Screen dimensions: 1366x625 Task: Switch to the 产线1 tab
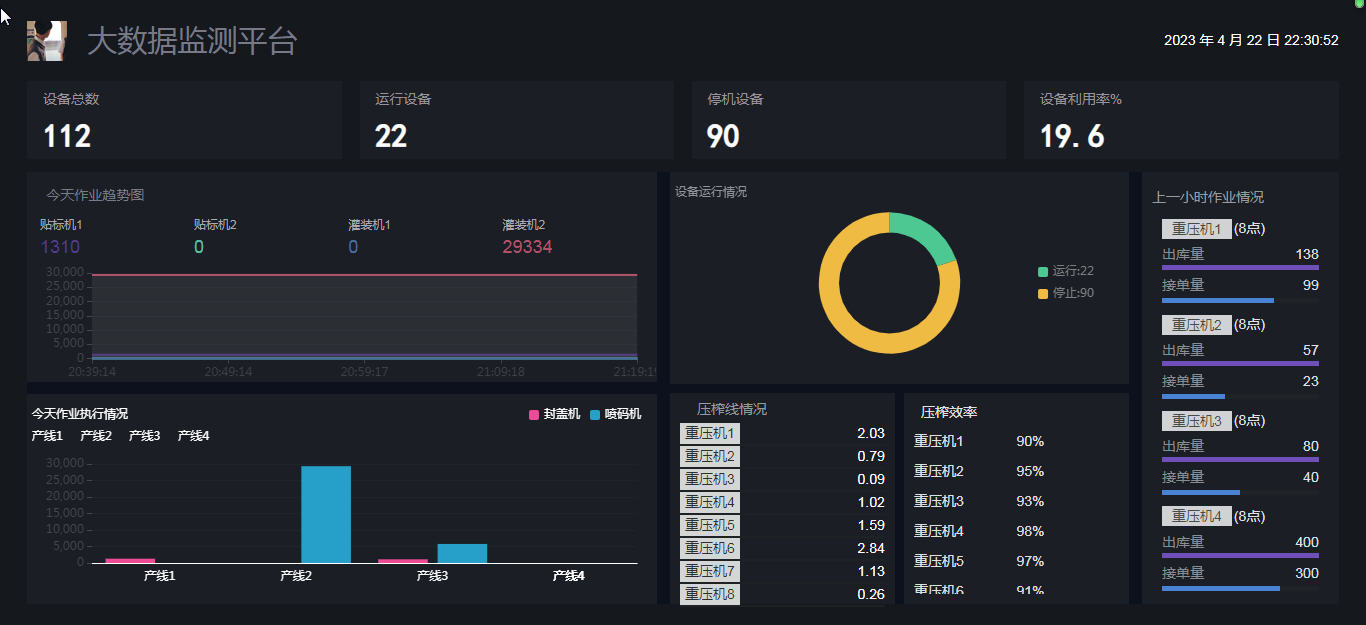[x=47, y=436]
